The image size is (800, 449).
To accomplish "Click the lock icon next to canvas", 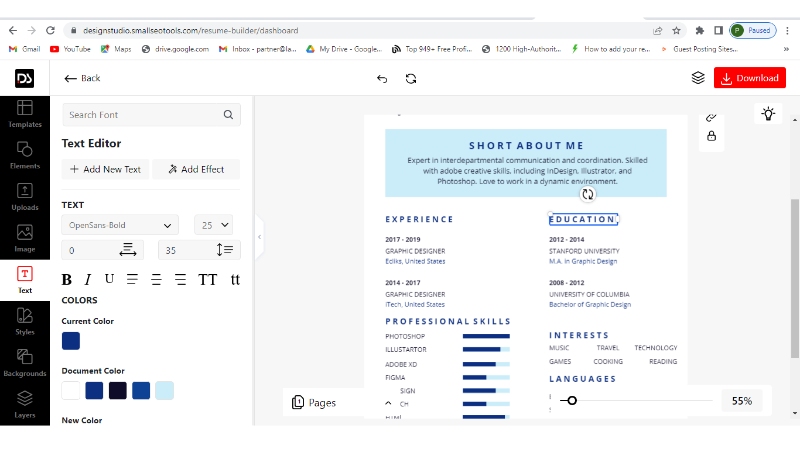I will coord(711,136).
